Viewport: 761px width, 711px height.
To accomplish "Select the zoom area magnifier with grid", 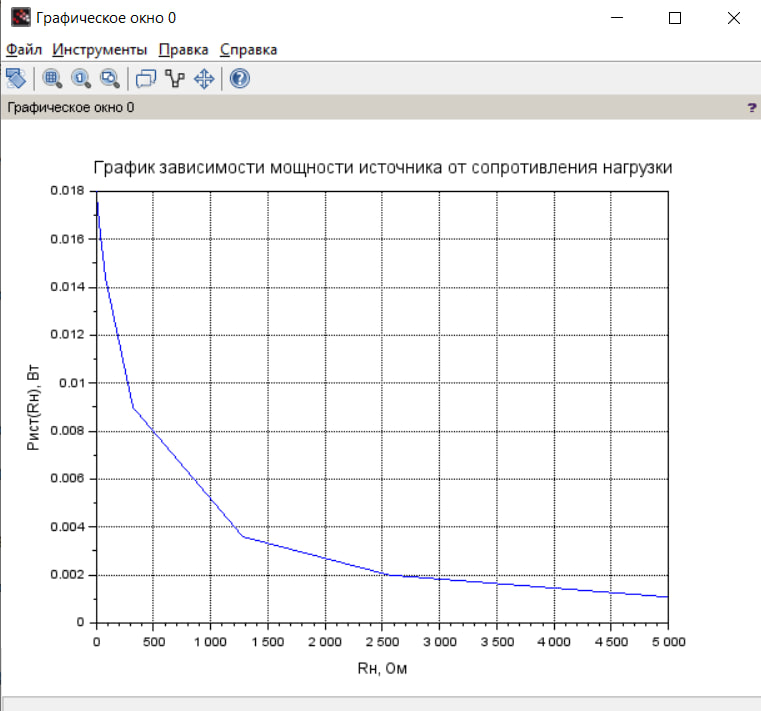I will 52,79.
